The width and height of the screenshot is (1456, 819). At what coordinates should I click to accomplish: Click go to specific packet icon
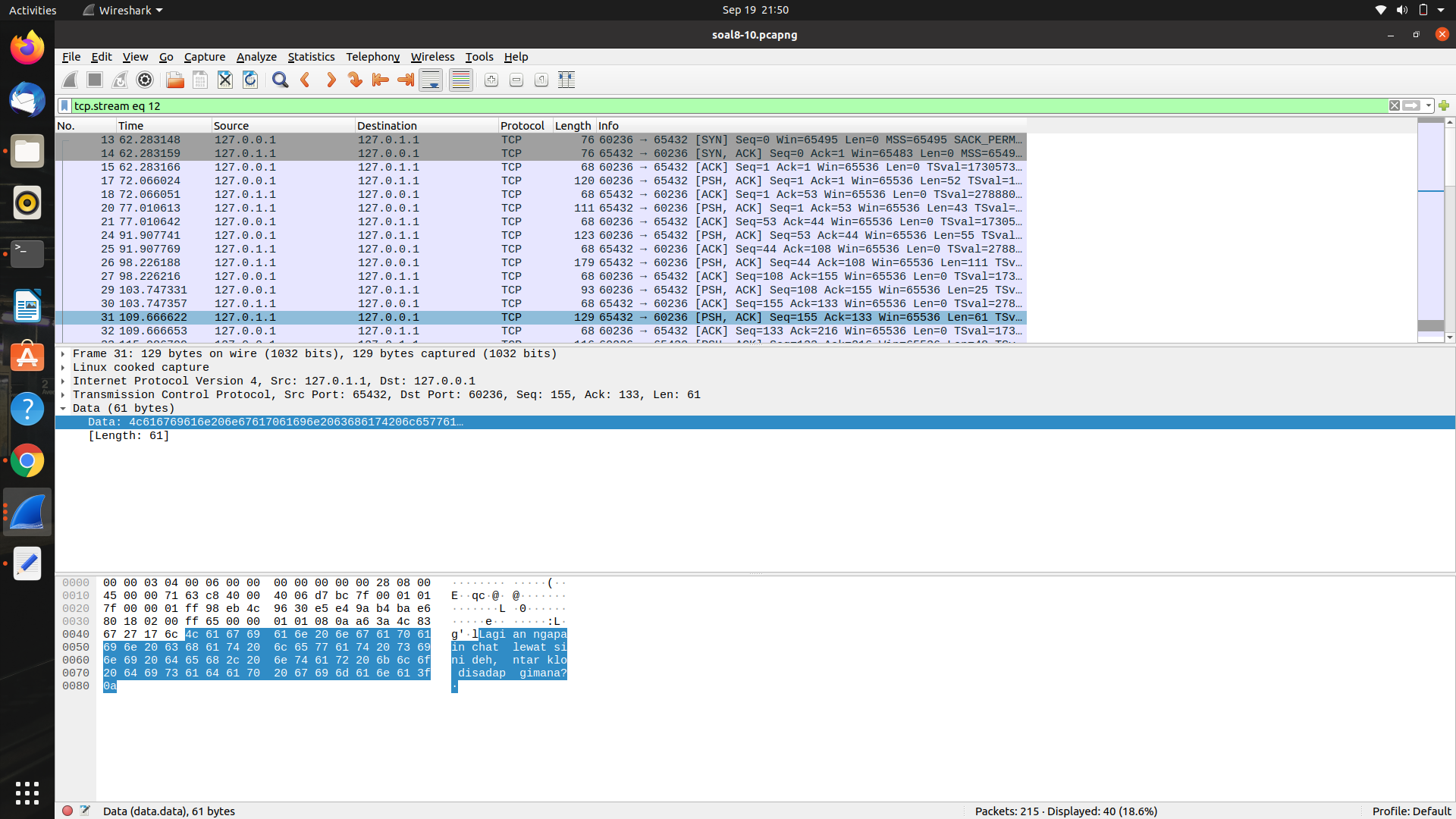click(x=355, y=80)
